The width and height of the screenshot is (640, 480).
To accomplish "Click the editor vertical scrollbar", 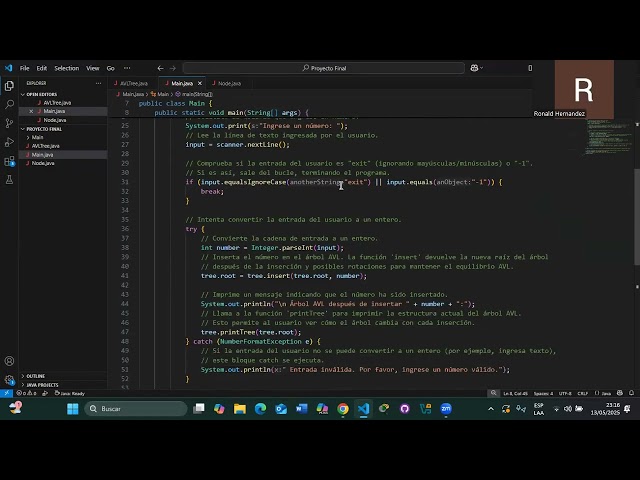I will [636, 200].
